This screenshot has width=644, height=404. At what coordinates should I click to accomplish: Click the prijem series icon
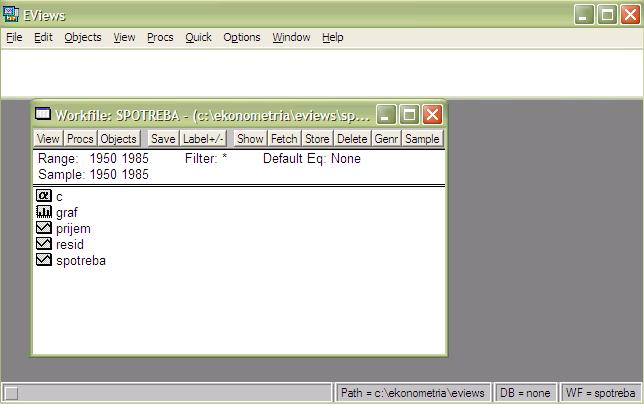click(43, 229)
